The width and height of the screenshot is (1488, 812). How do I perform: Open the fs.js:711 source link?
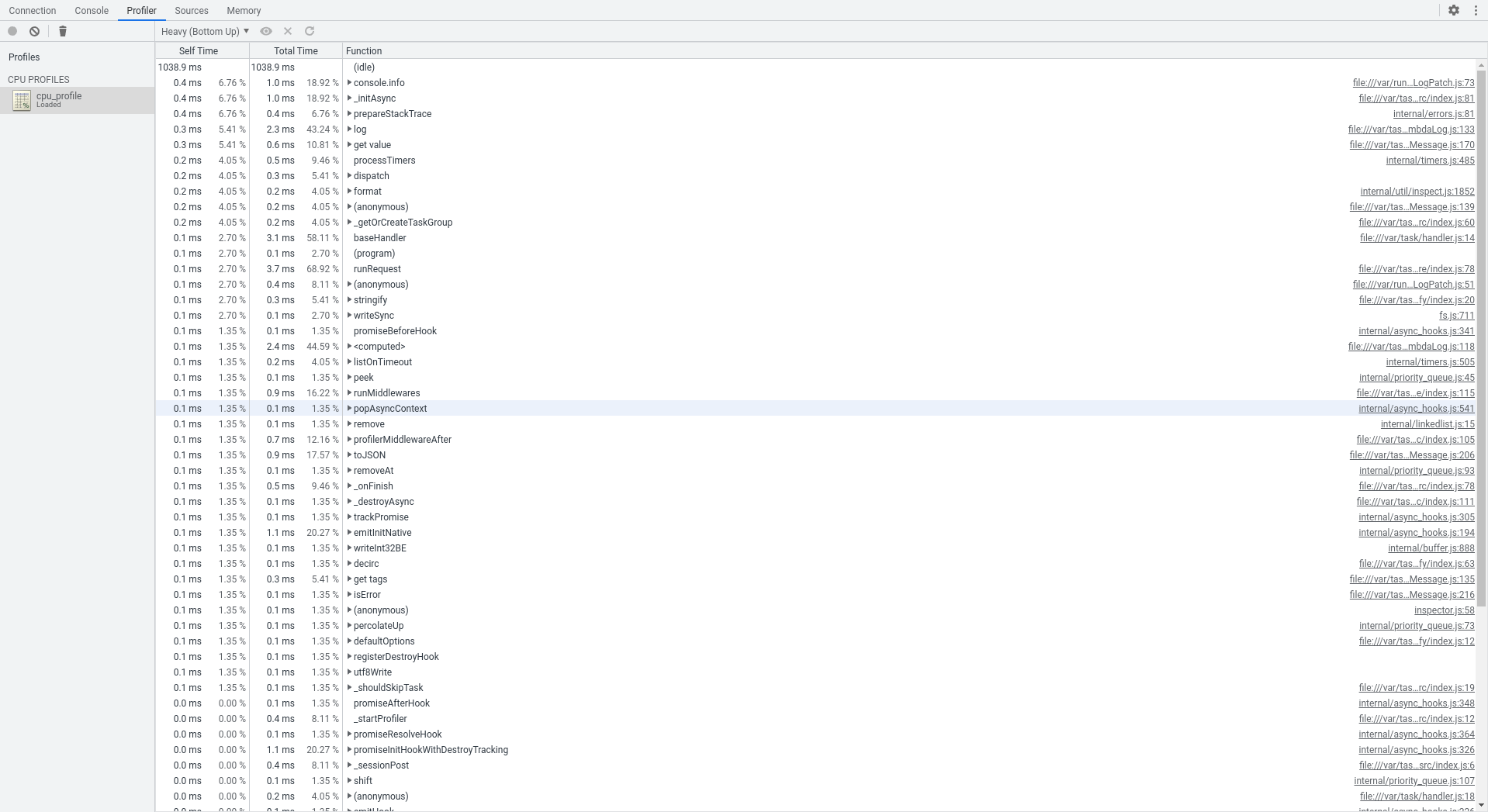coord(1456,316)
